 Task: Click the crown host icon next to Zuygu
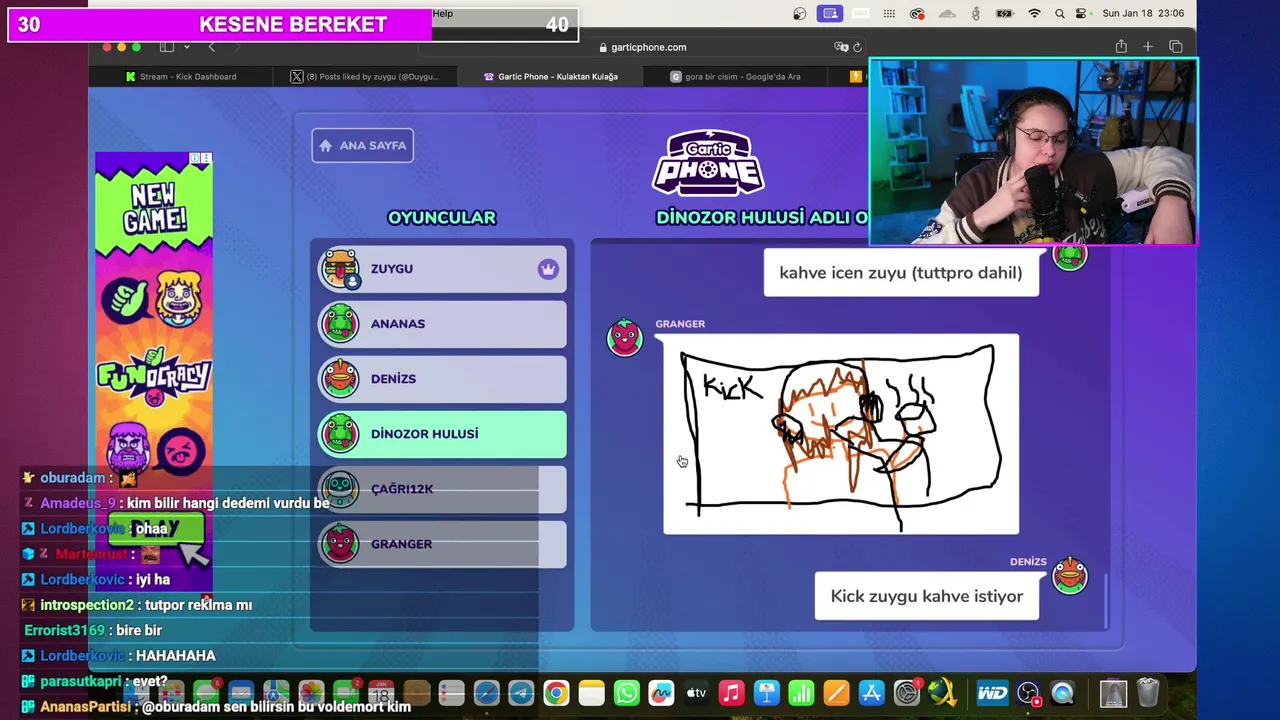pos(548,269)
